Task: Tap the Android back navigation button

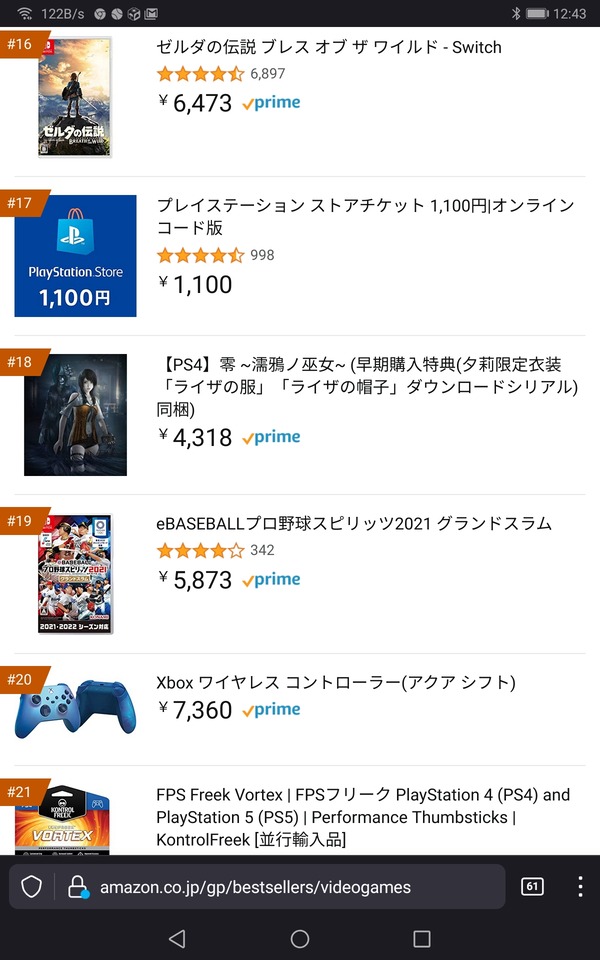Action: pyautogui.click(x=177, y=939)
